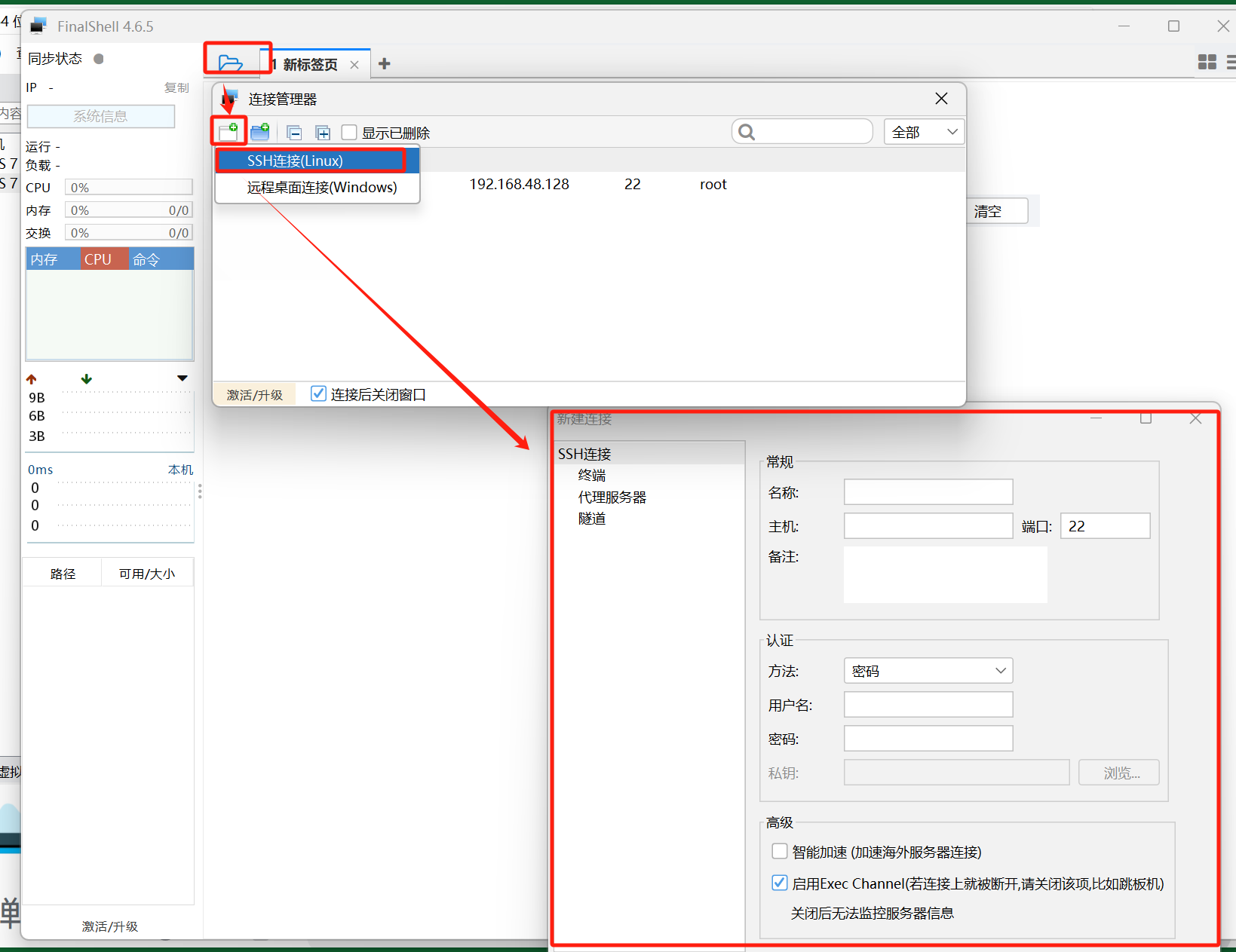Click the 浏览... private key button
This screenshot has width=1236, height=952.
point(1118,773)
